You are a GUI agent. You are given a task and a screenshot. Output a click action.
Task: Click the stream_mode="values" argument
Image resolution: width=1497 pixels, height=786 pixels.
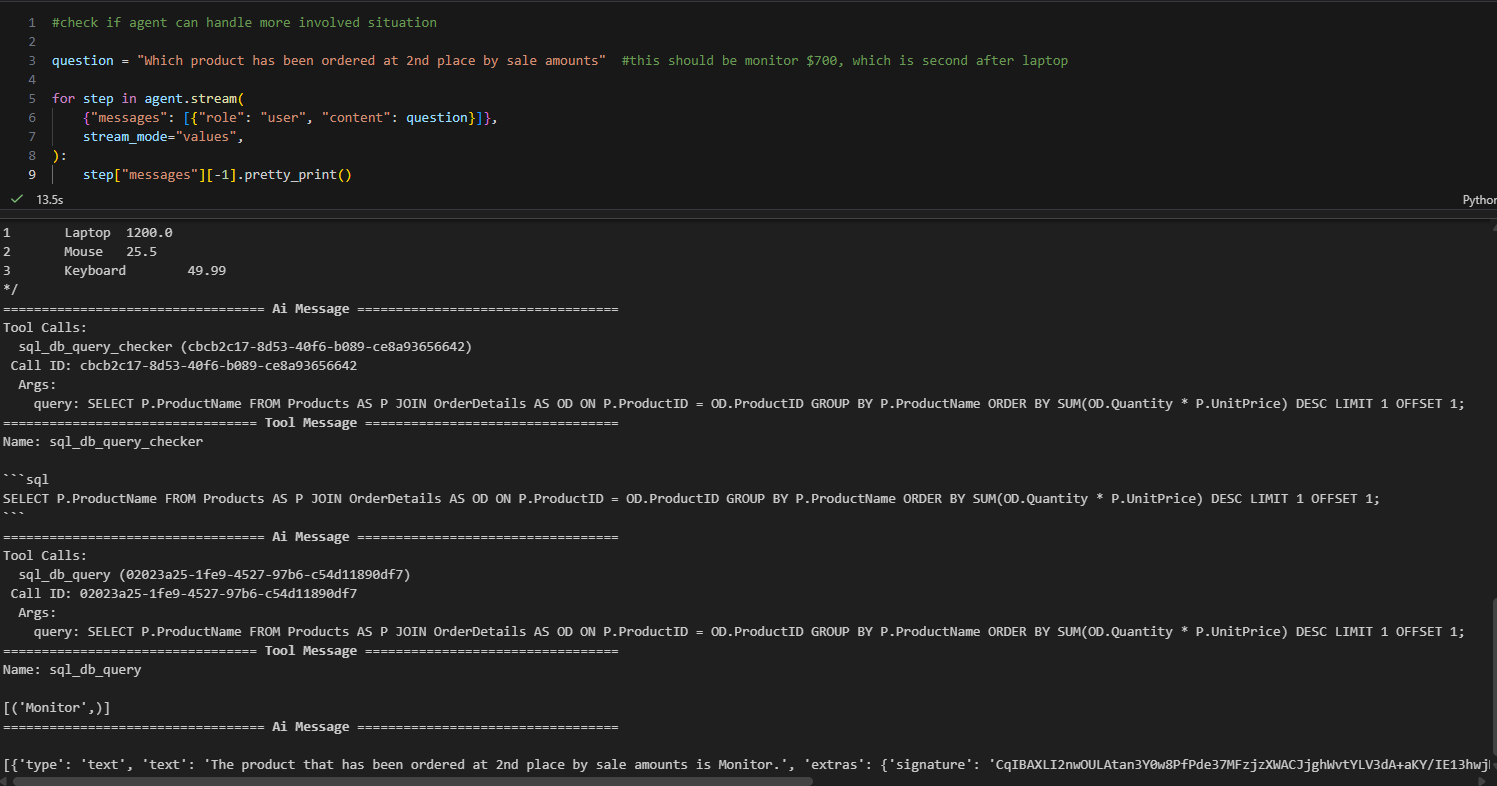pyautogui.click(x=160, y=137)
